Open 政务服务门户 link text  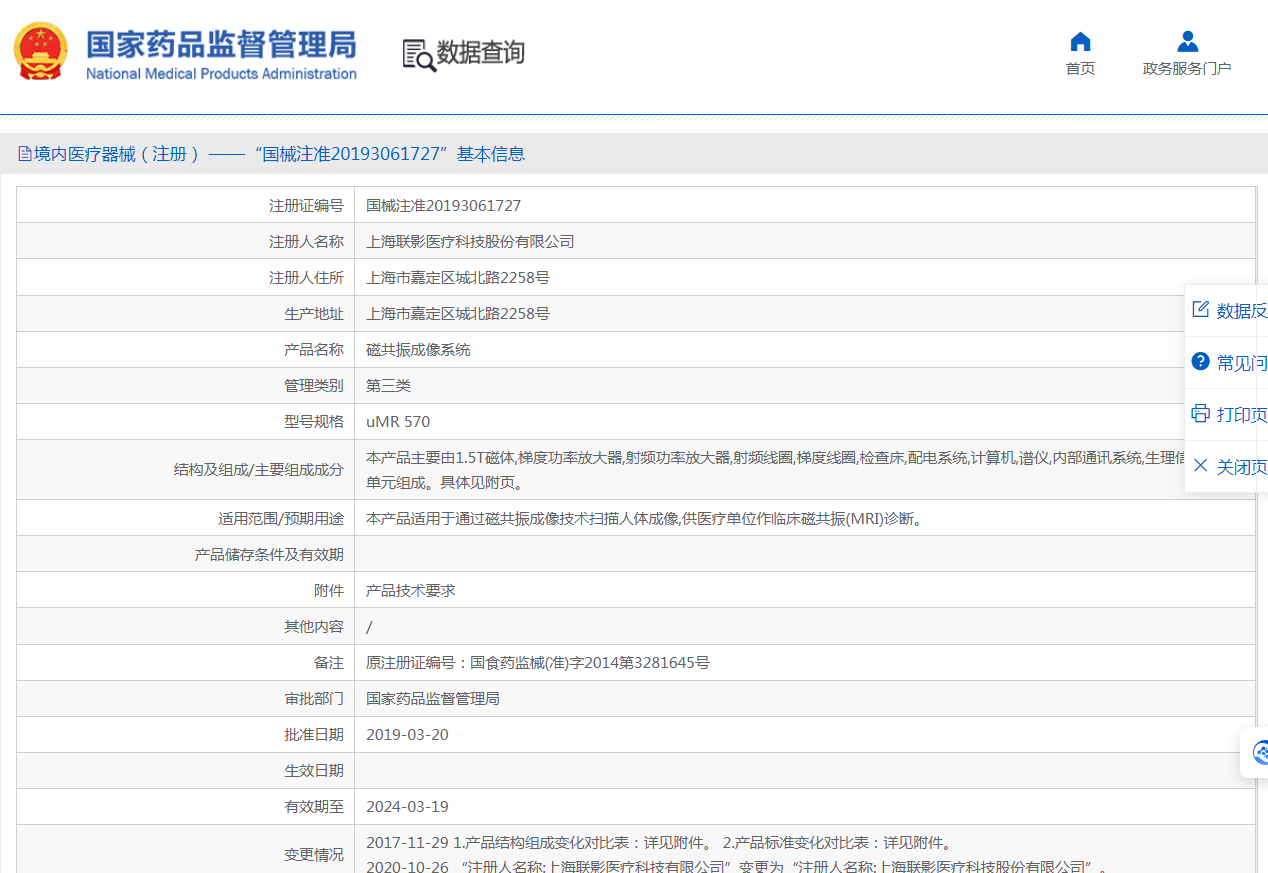[x=1187, y=68]
